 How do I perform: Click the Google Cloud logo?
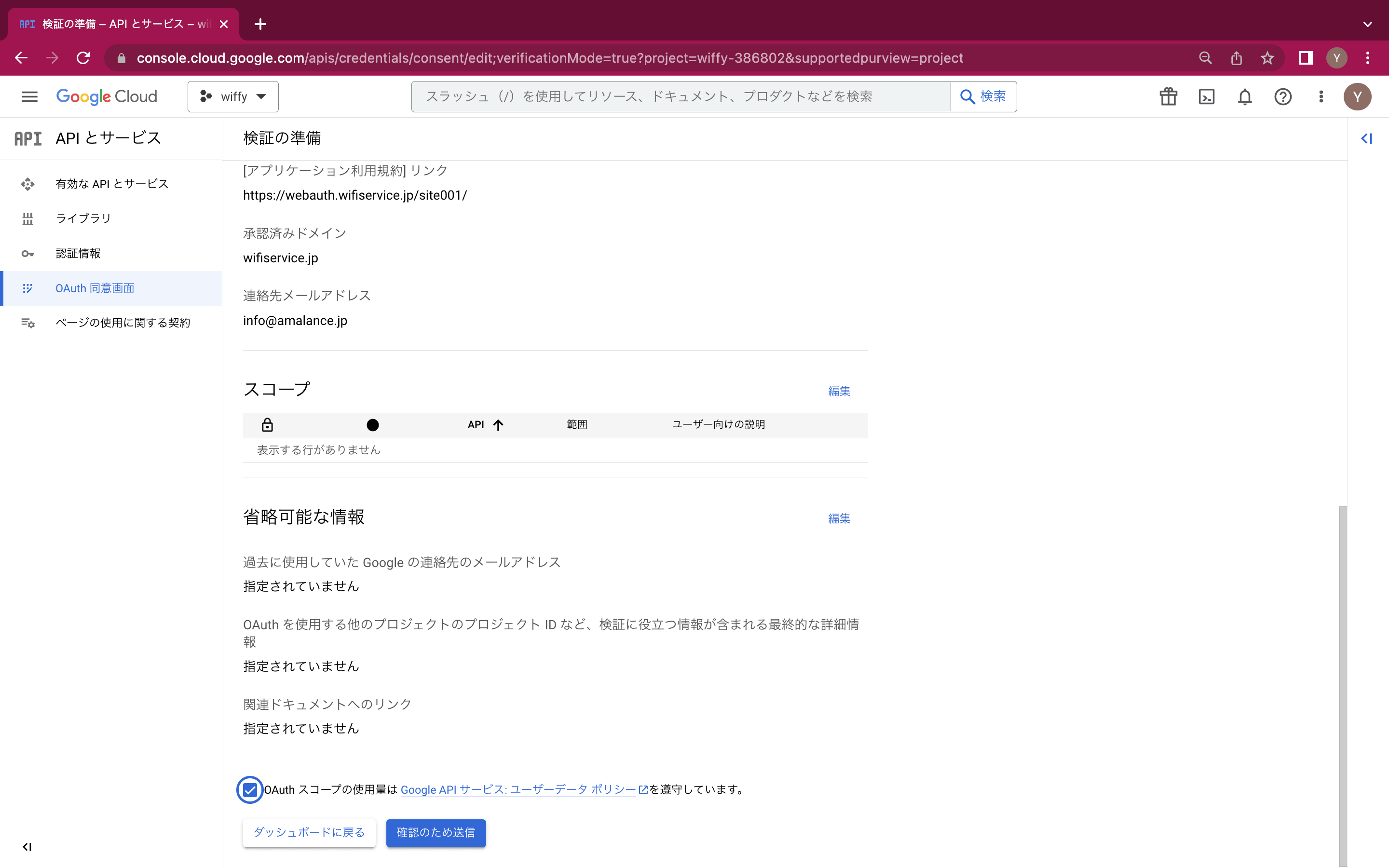tap(106, 96)
